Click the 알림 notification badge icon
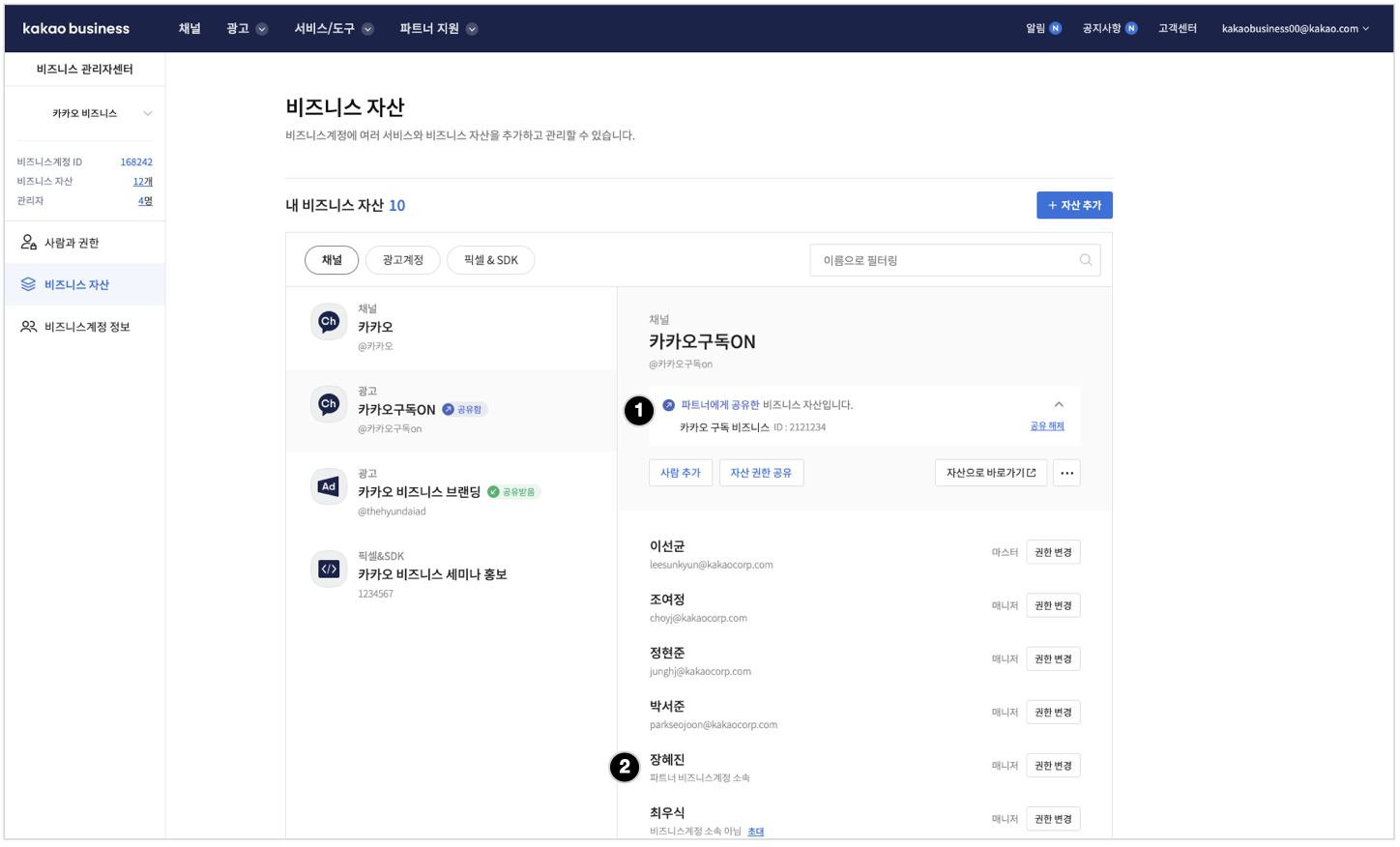The image size is (1400, 847). click(x=1056, y=29)
